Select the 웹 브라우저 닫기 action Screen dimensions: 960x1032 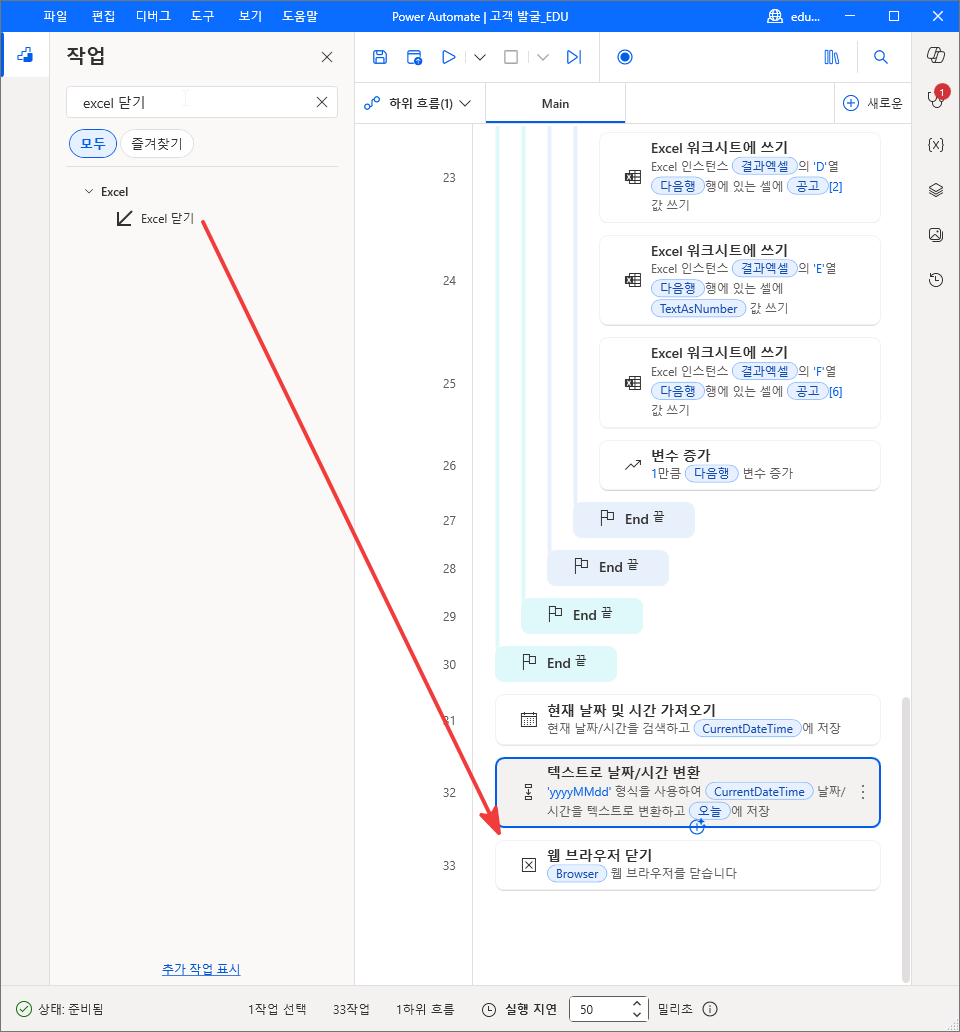(x=688, y=865)
